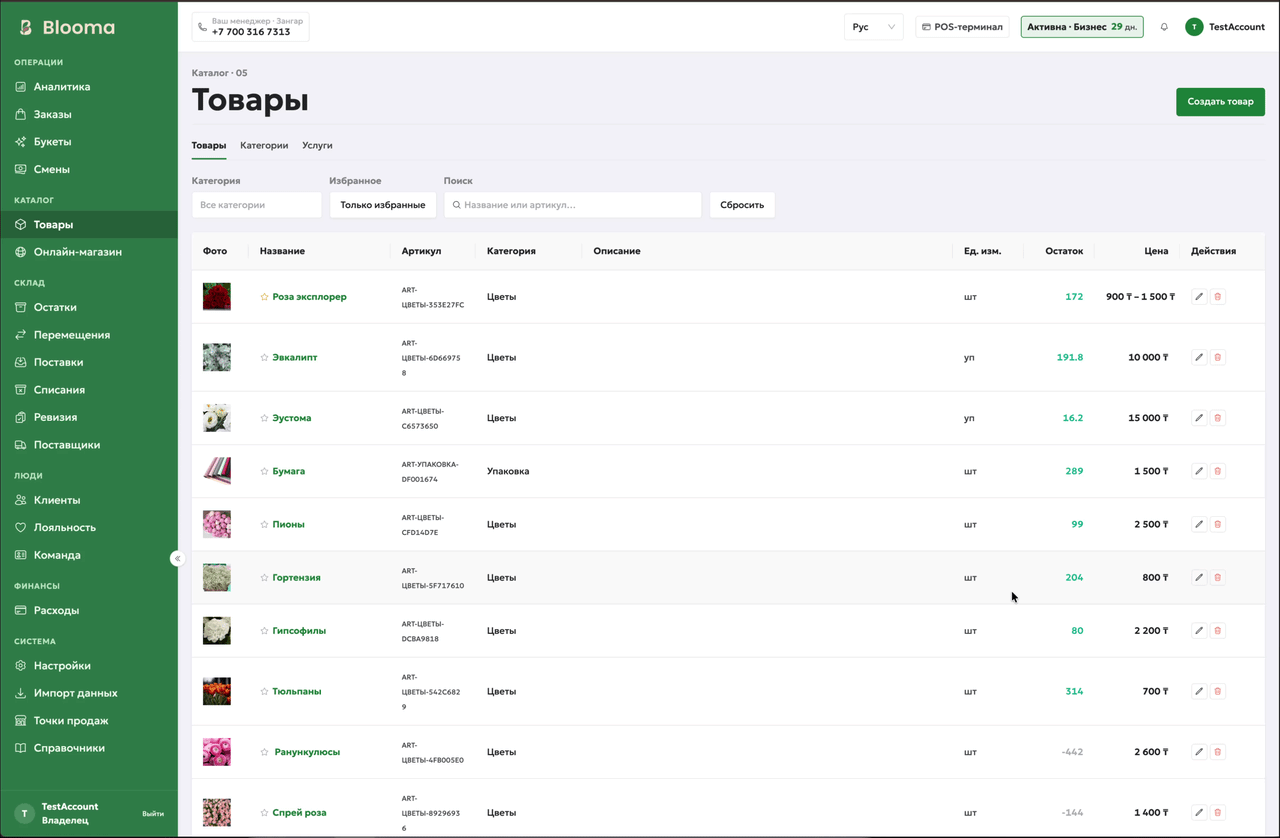Click the Создать товар button

(x=1220, y=102)
